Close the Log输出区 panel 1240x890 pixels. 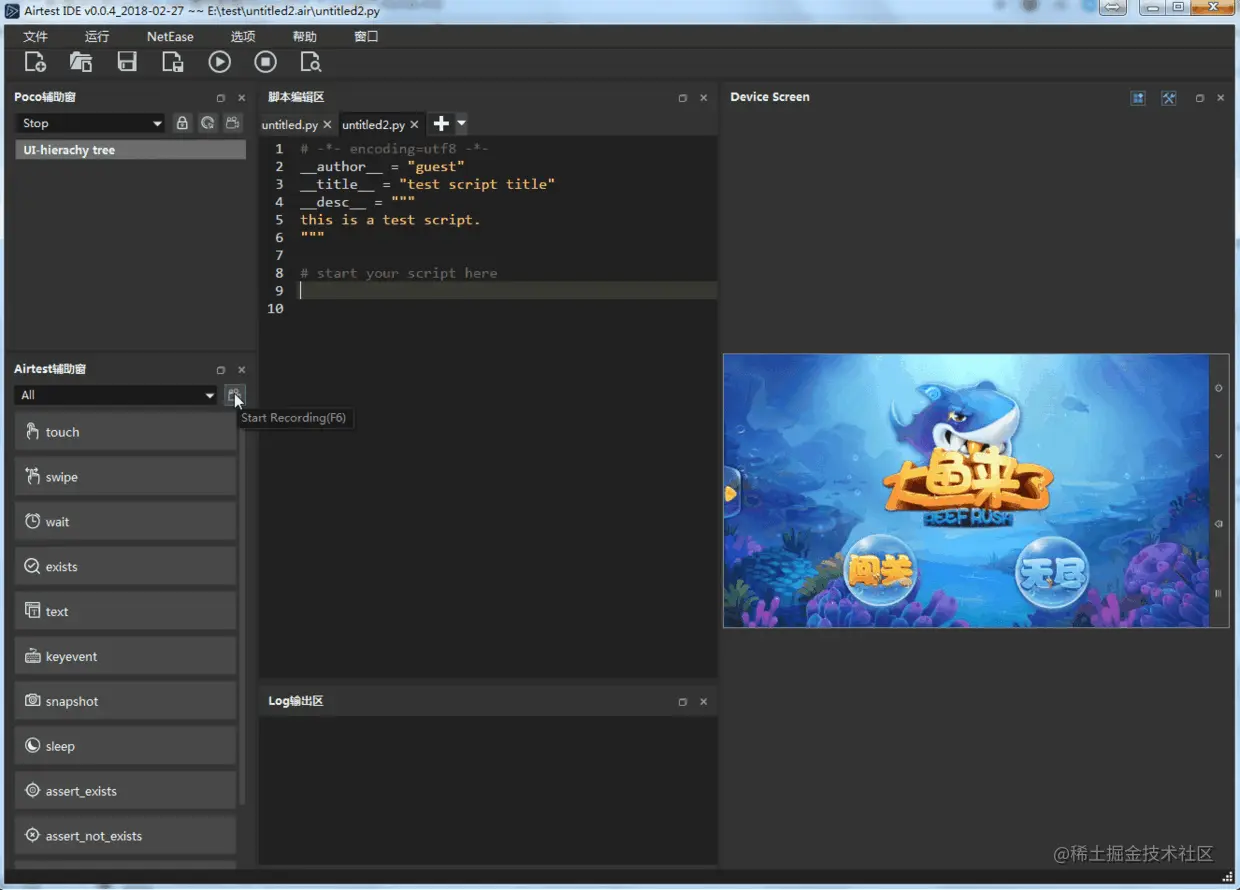tap(703, 702)
